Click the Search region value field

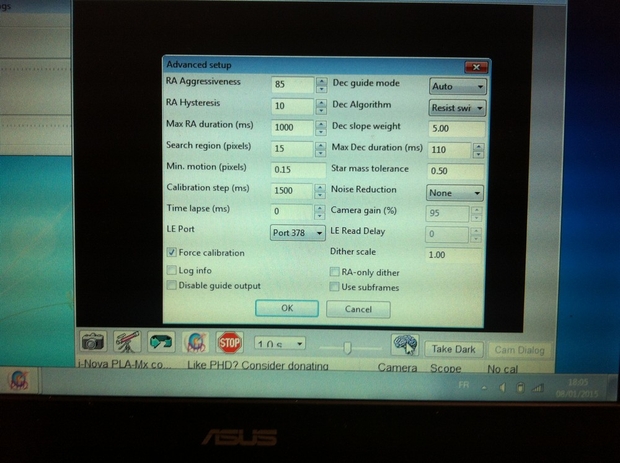click(x=292, y=149)
